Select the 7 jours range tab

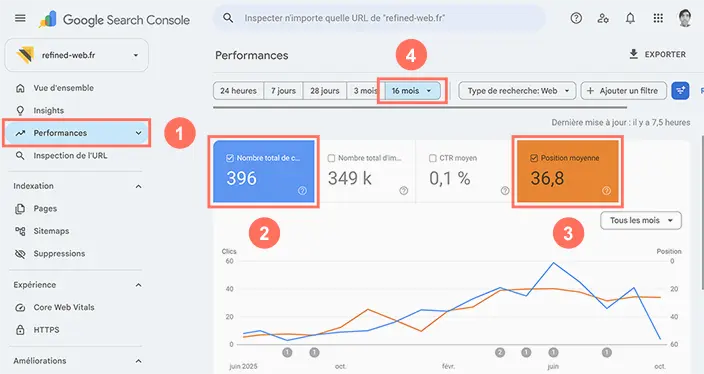pos(283,91)
